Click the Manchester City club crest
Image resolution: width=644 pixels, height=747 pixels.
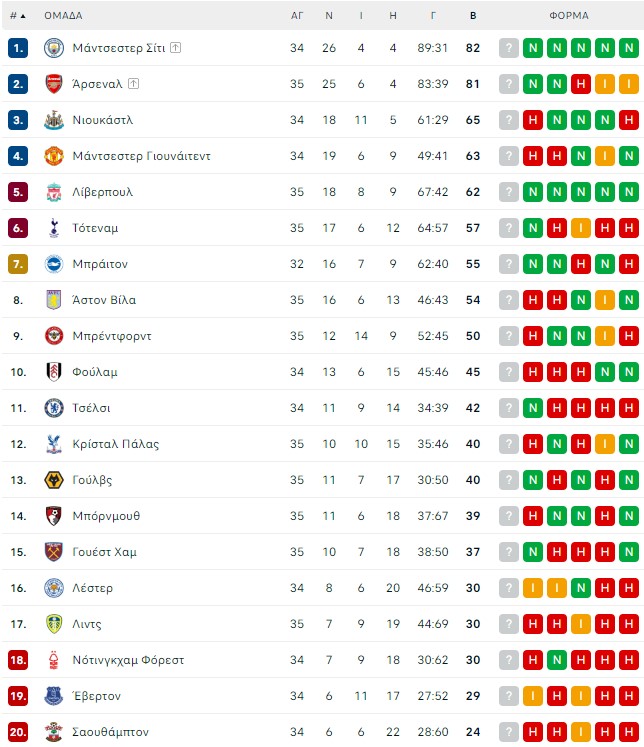(x=54, y=48)
